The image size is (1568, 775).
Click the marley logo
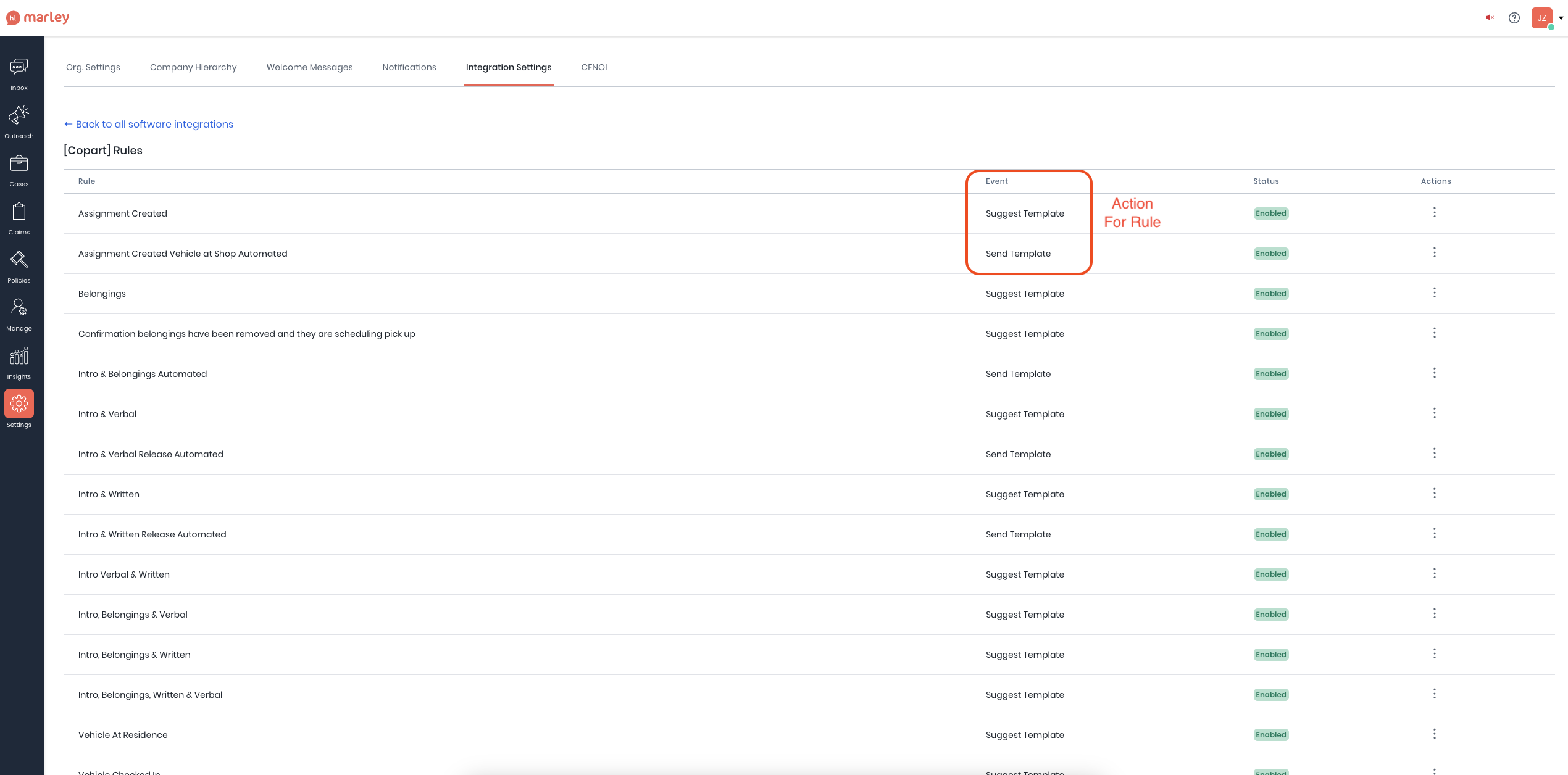coord(38,18)
